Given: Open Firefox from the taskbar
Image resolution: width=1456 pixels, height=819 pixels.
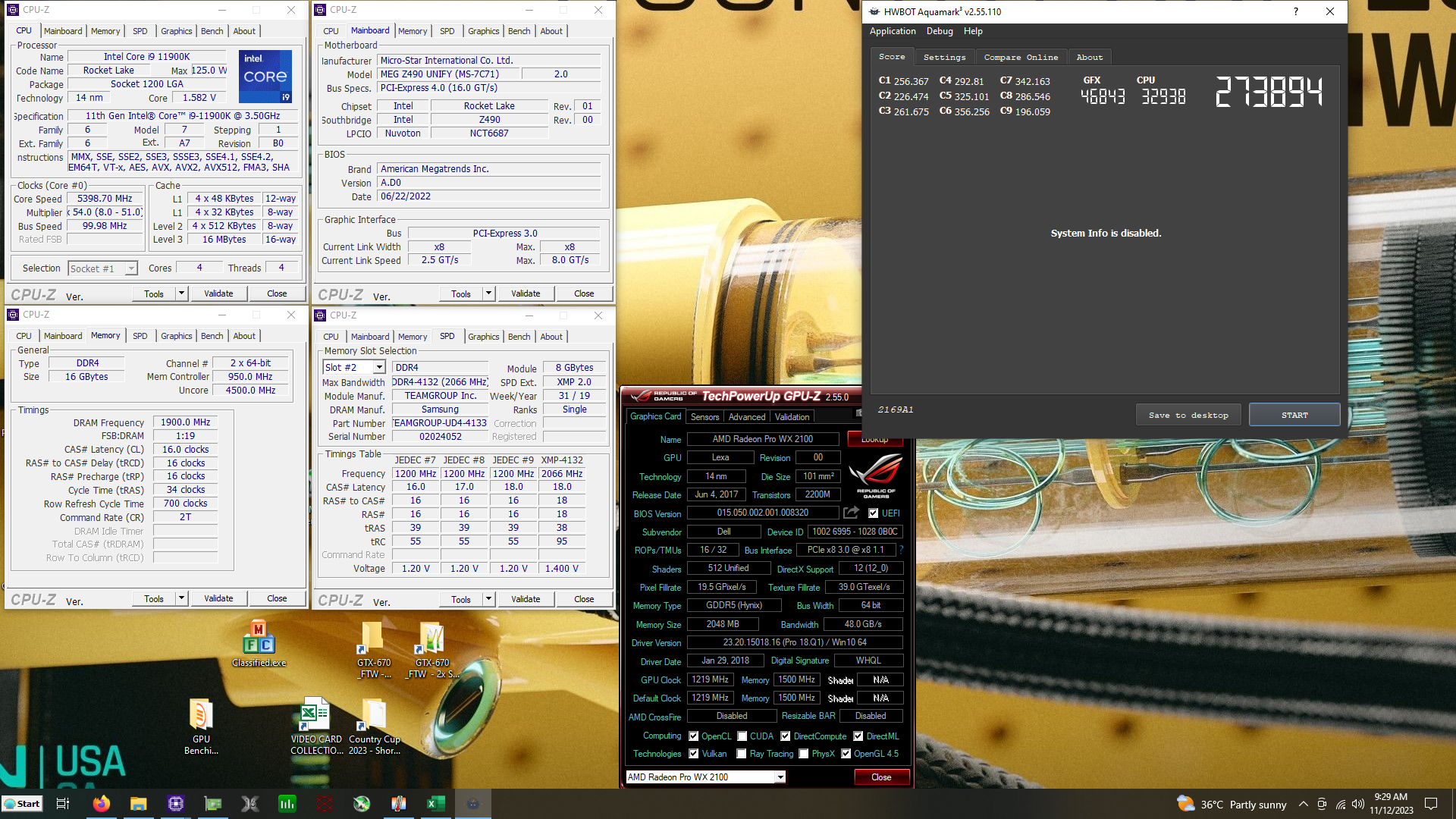Looking at the screenshot, I should click(101, 804).
